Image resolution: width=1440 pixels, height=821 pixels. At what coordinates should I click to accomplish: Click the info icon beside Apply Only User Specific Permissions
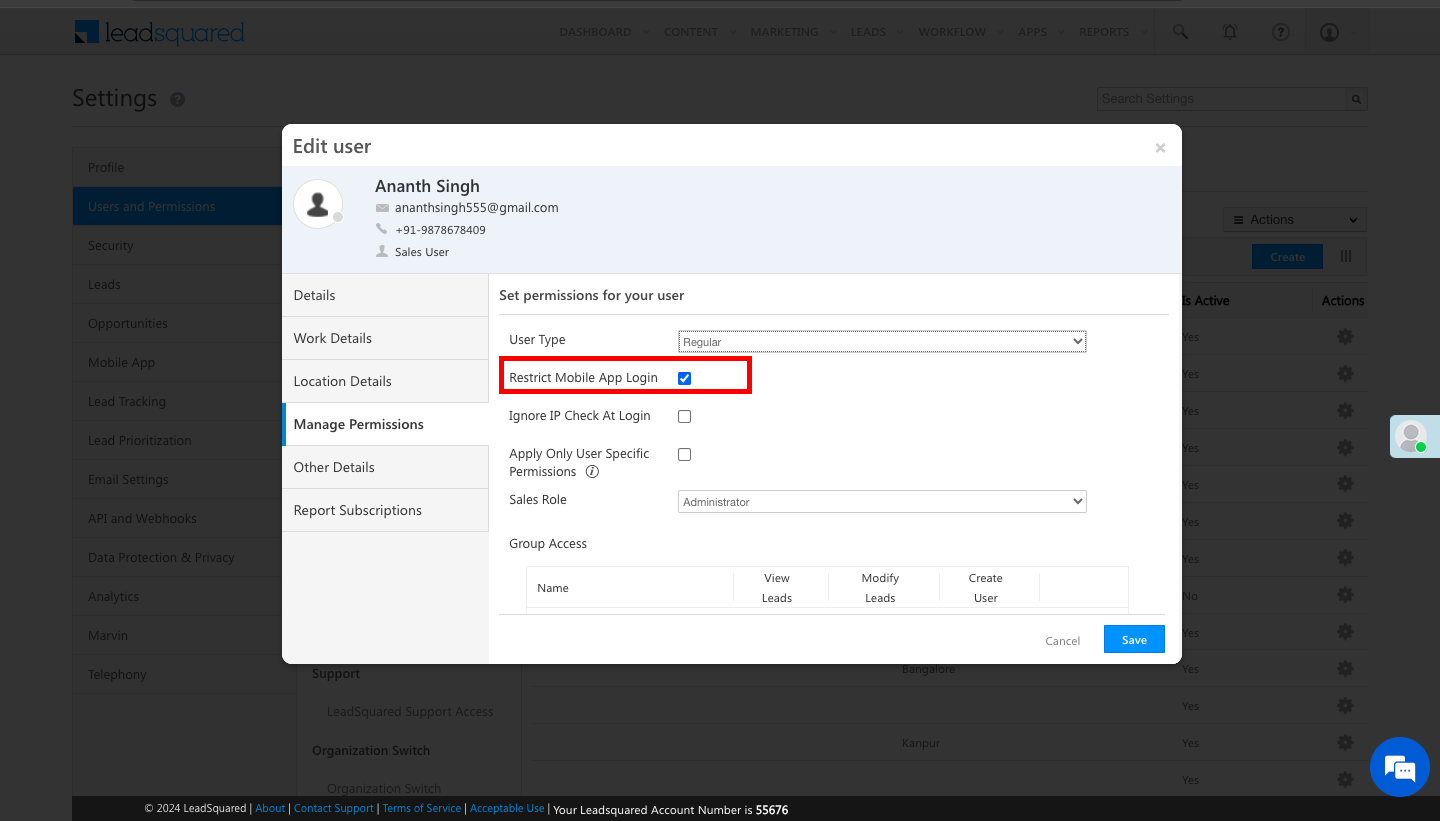point(592,472)
